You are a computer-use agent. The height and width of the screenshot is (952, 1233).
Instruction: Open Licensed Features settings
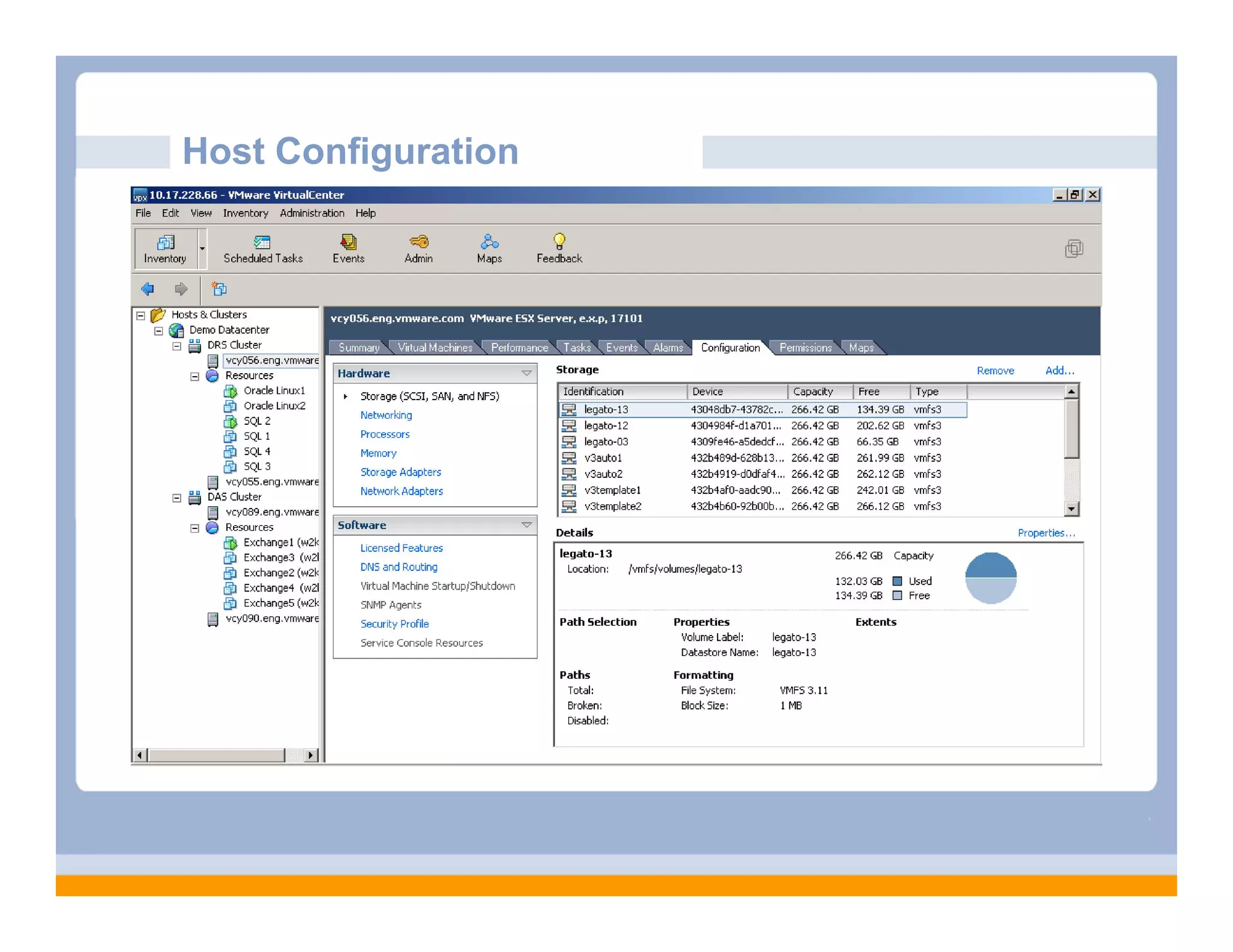[401, 548]
